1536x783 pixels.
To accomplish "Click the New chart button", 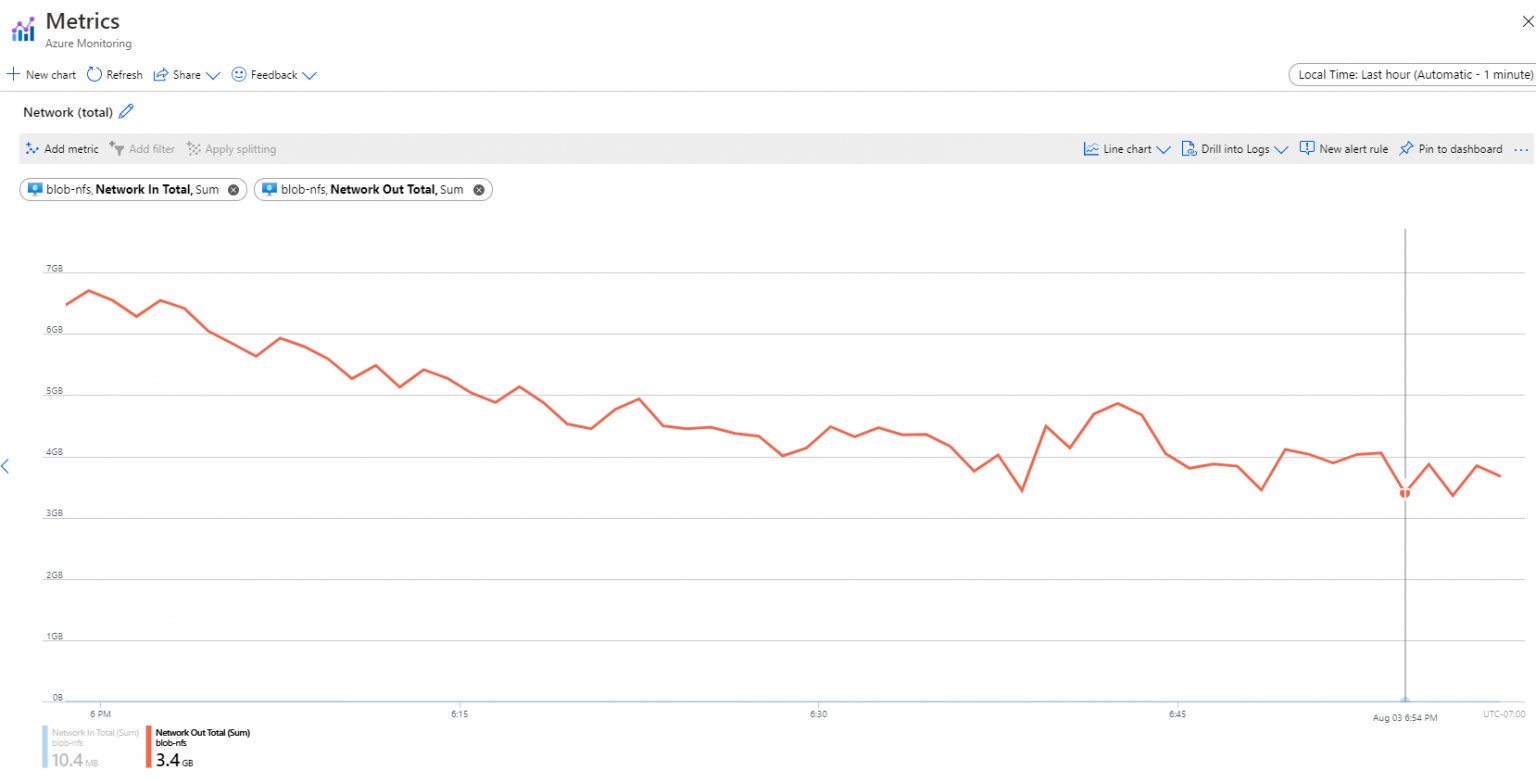I will [x=41, y=74].
